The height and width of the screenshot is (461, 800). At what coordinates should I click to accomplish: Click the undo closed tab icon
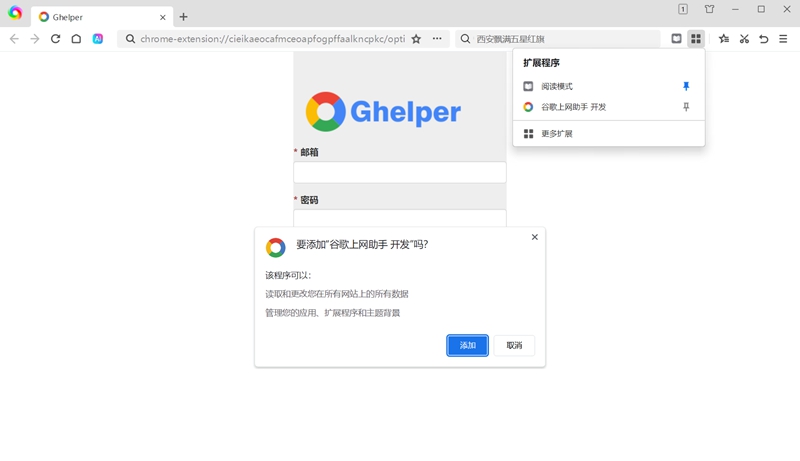[763, 39]
